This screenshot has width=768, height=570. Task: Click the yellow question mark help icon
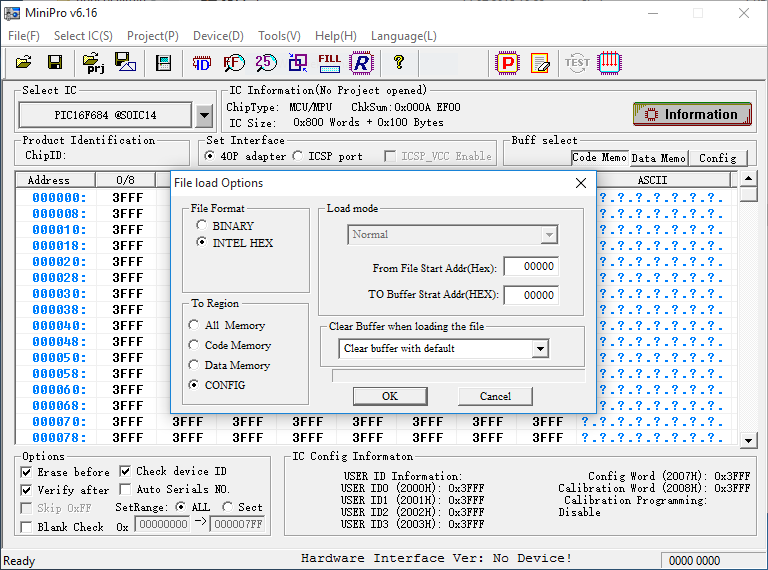click(399, 63)
